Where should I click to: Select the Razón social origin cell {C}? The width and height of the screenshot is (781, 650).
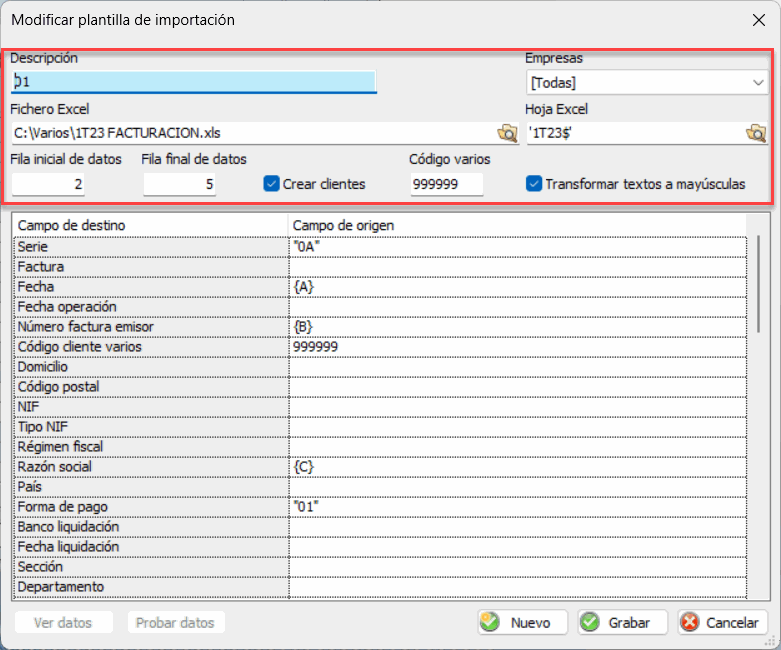pyautogui.click(x=518, y=467)
